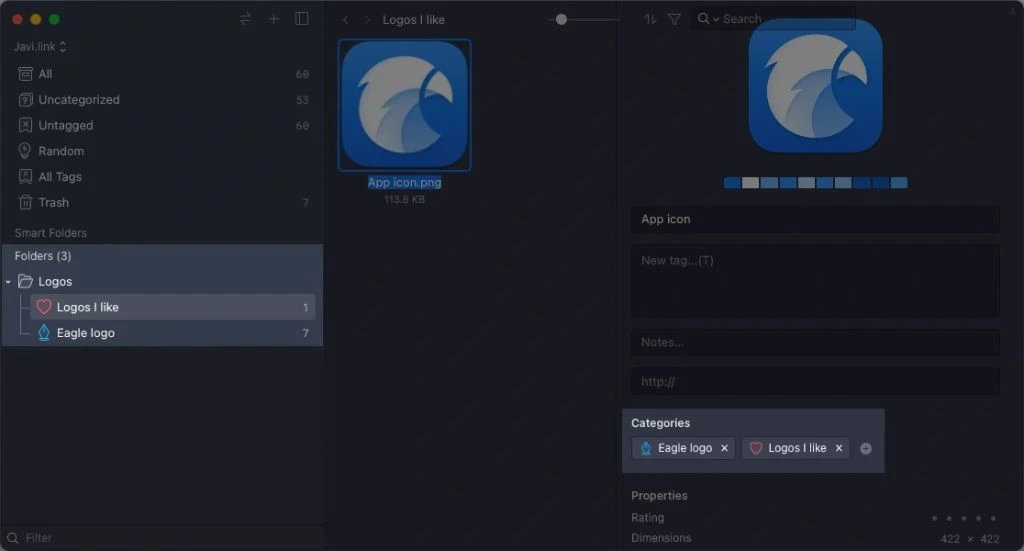The image size is (1024, 551).
Task: Remove the Logos I like category tag
Action: pyautogui.click(x=839, y=448)
